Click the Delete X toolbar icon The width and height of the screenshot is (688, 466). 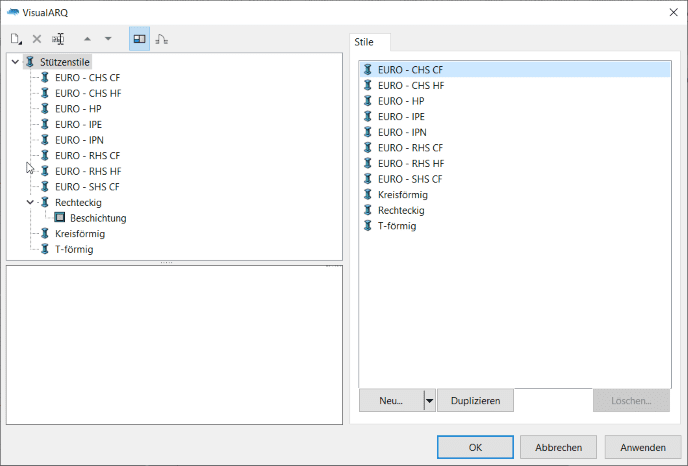pyautogui.click(x=37, y=39)
